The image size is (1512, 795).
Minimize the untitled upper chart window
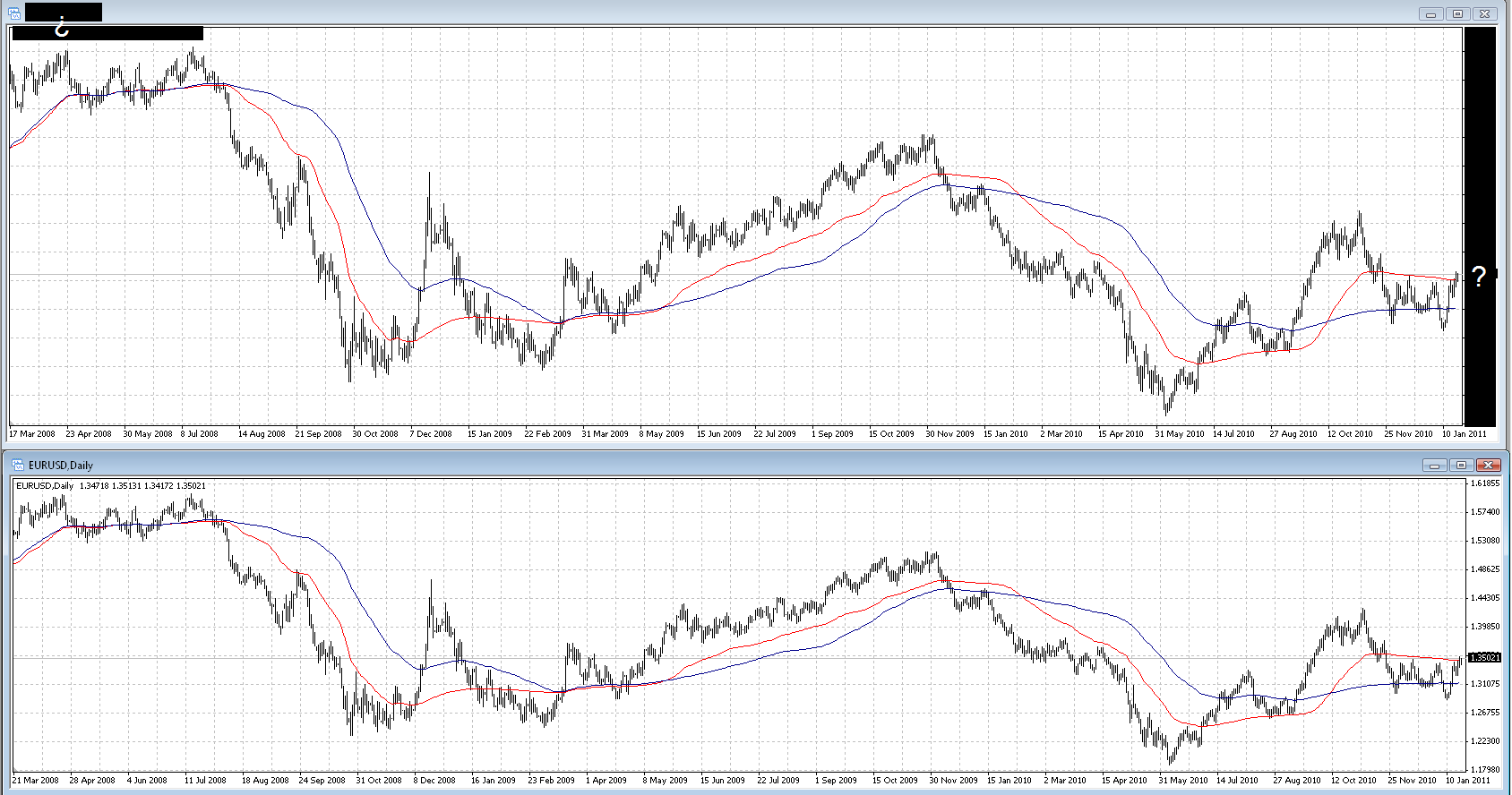[1430, 13]
